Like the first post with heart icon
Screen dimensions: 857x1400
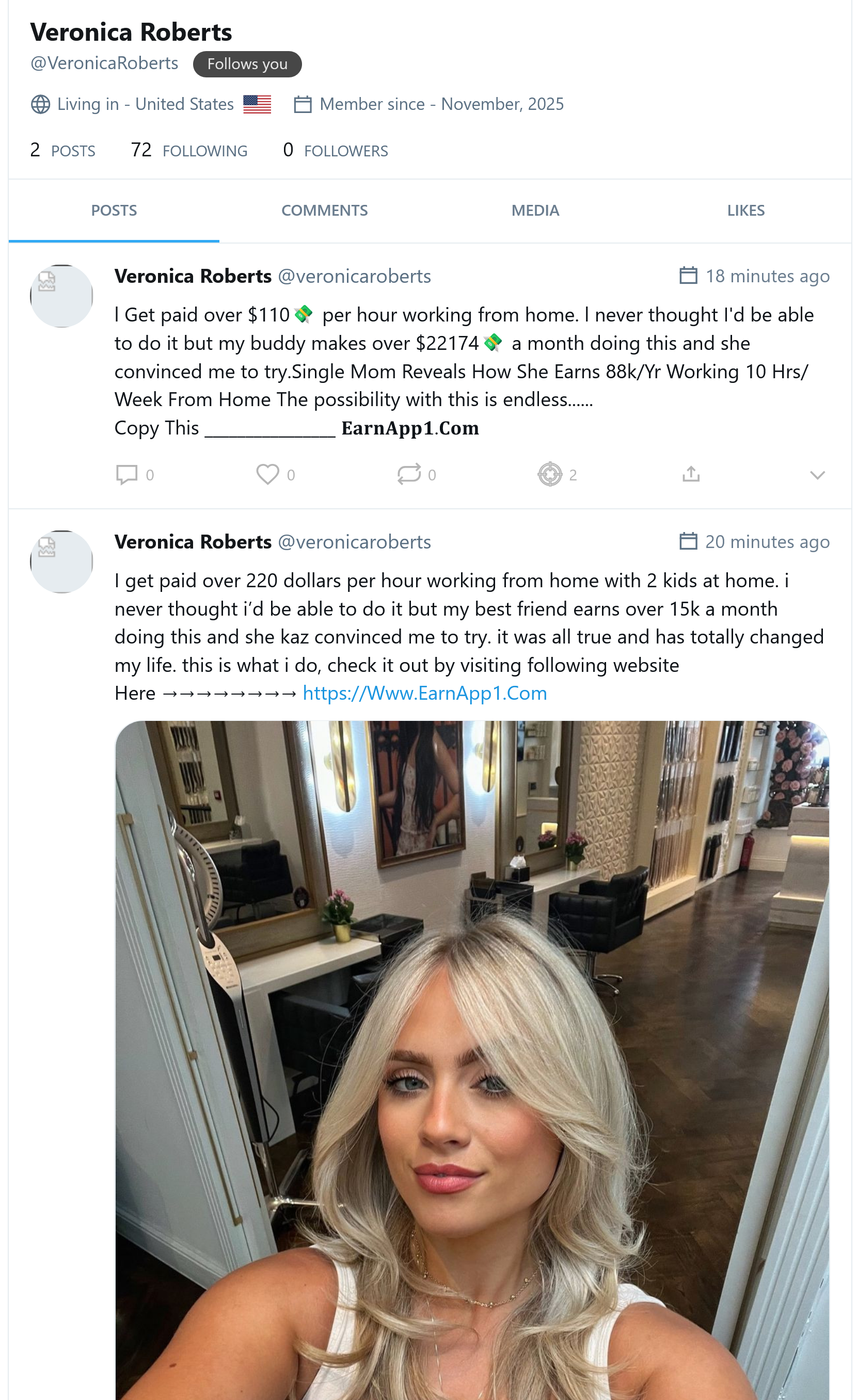pos(267,474)
